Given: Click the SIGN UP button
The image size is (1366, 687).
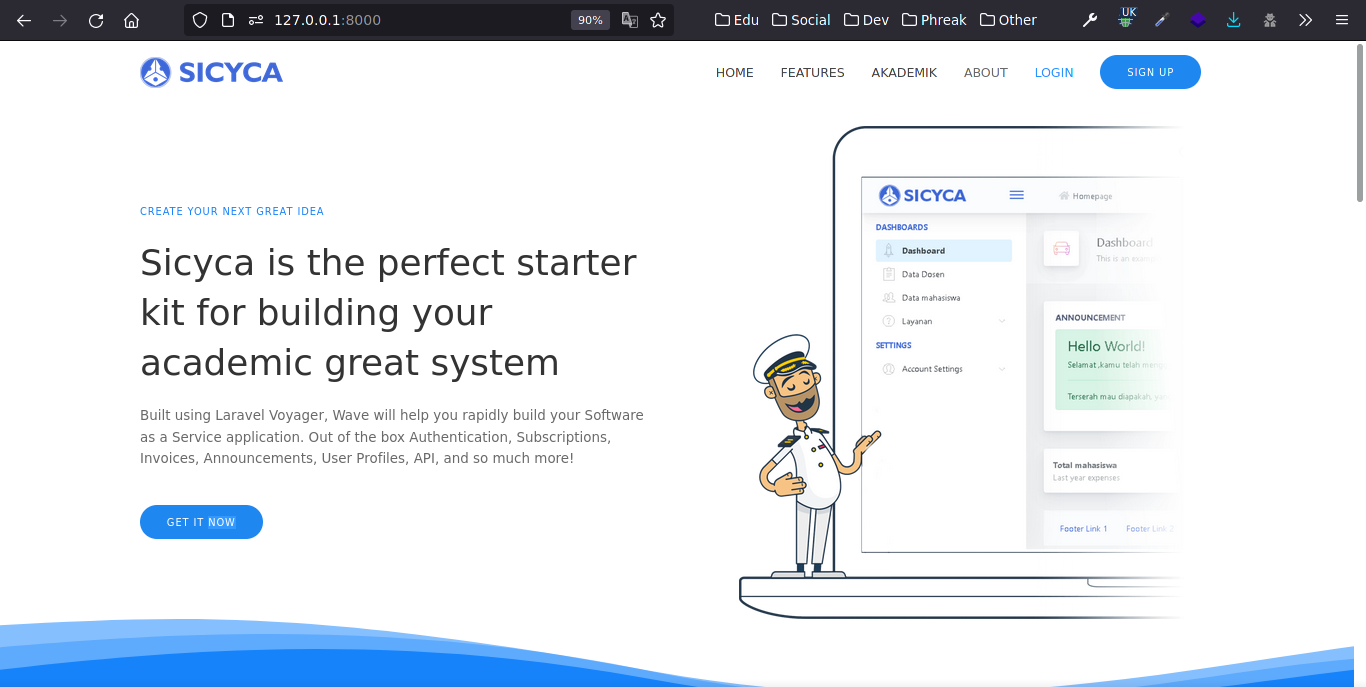Looking at the screenshot, I should pos(1150,72).
